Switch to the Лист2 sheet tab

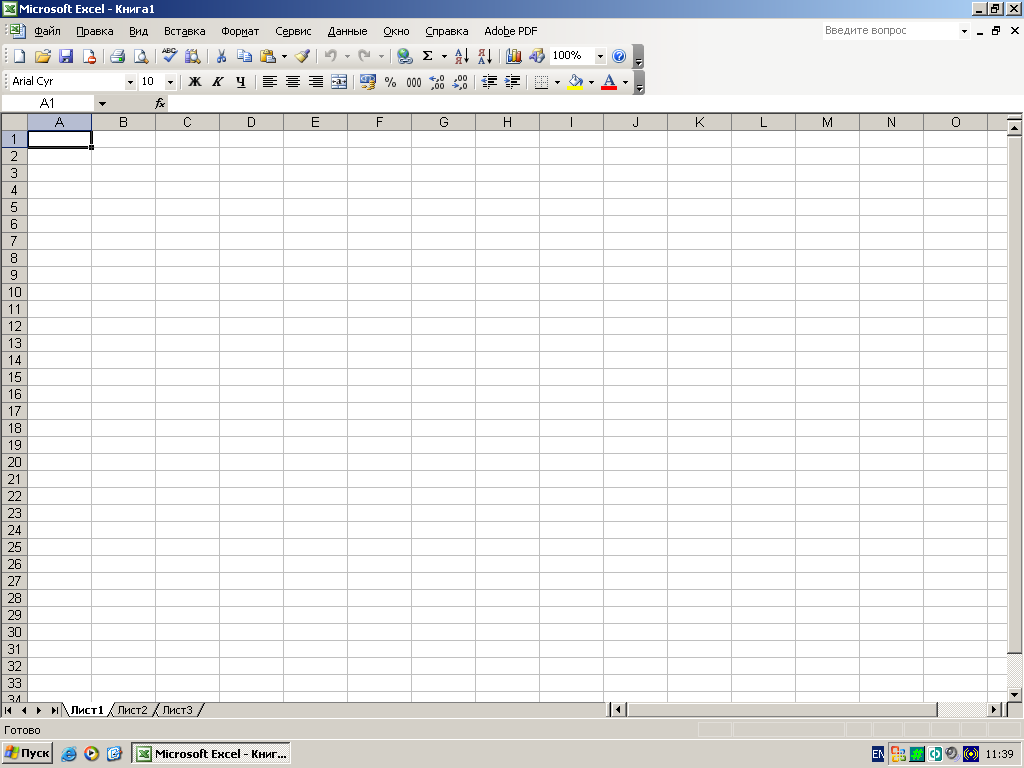[133, 710]
